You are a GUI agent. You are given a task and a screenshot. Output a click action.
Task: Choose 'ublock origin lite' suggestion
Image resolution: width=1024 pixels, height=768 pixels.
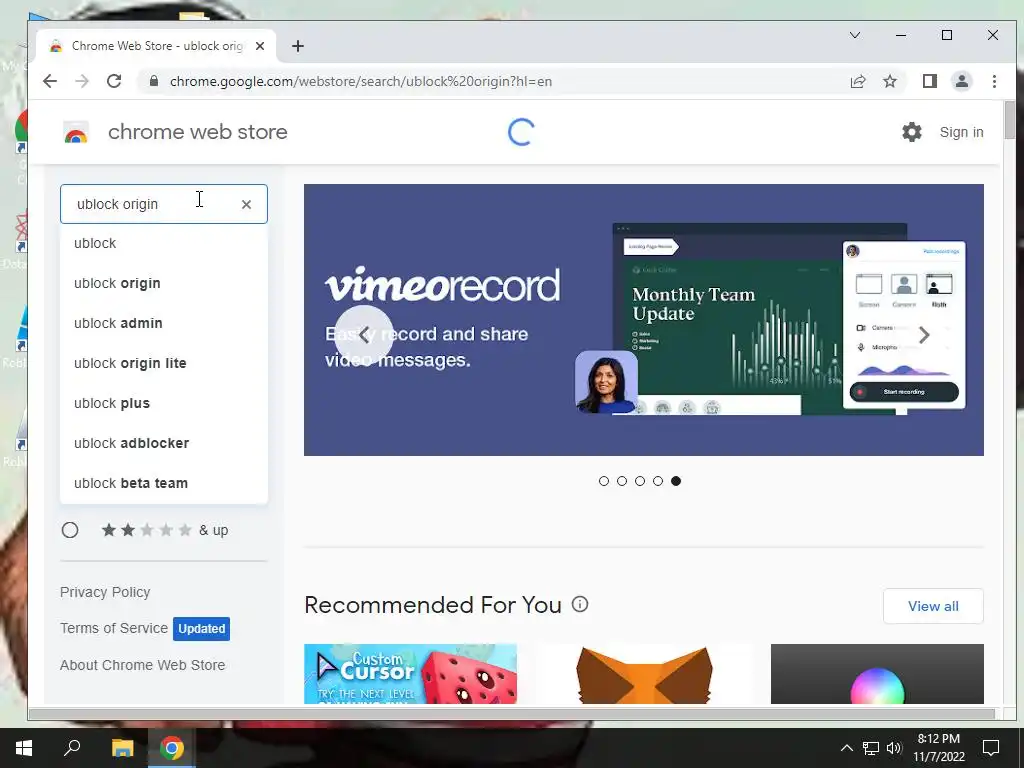point(164,363)
